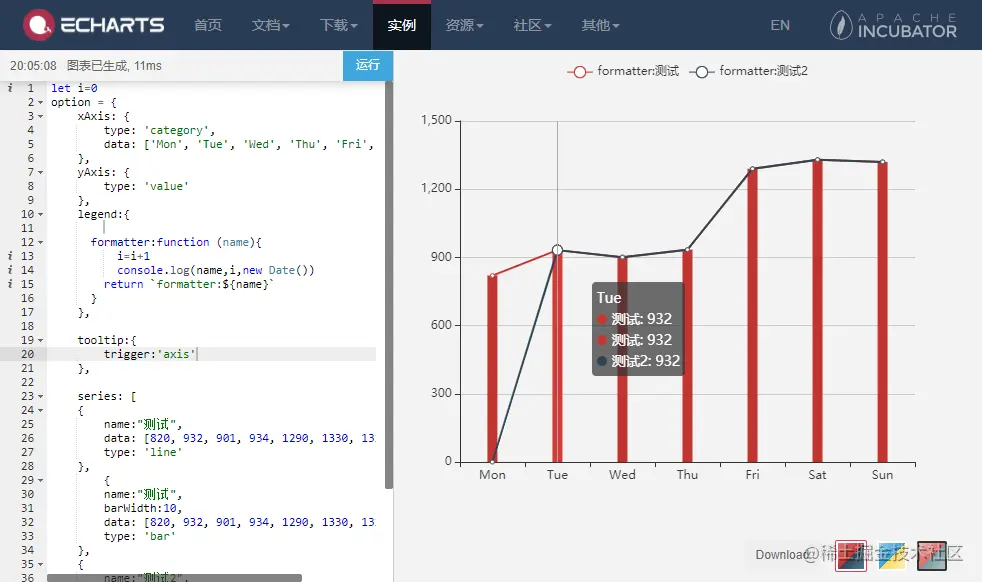Click the Thu red bar
This screenshot has width=982, height=582.
(687, 356)
